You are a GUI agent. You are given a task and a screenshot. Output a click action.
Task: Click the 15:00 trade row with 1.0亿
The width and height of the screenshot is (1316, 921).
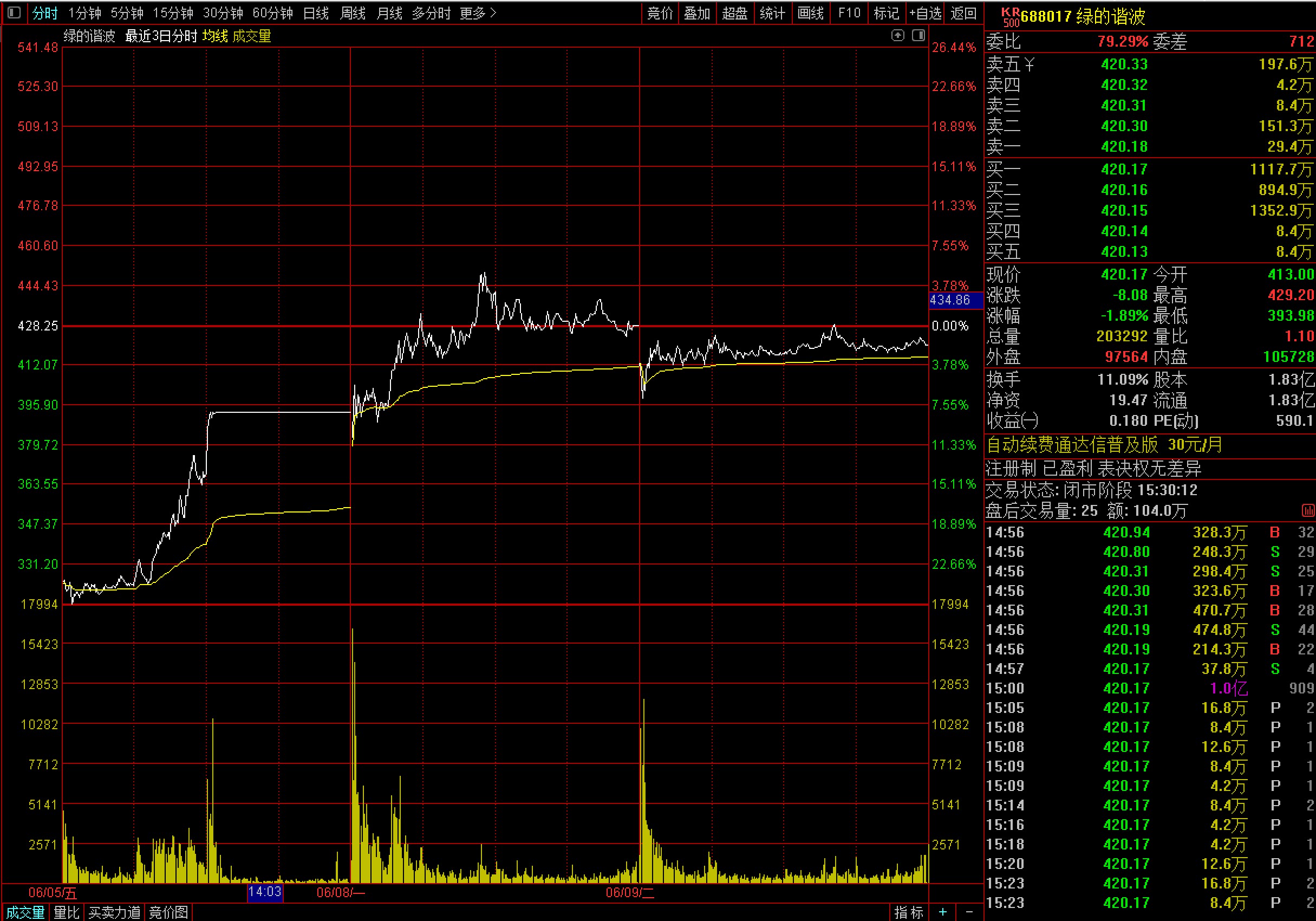point(1150,688)
